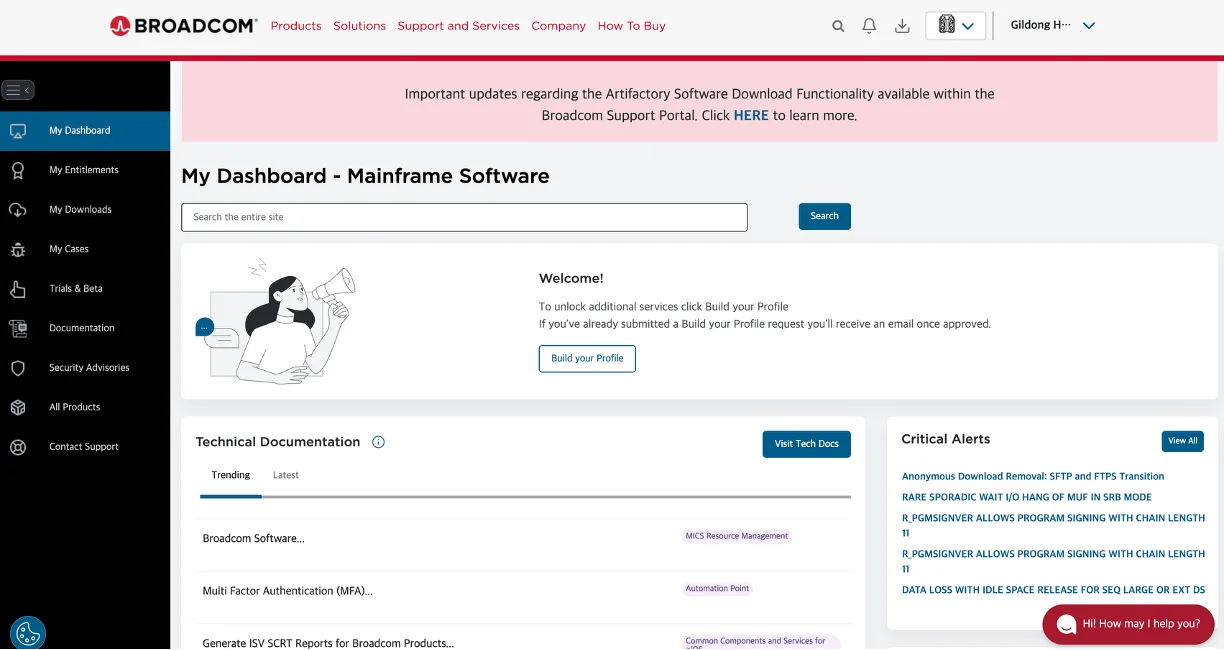Go to My Entitlements page
This screenshot has height=650, width=1224.
(84, 170)
